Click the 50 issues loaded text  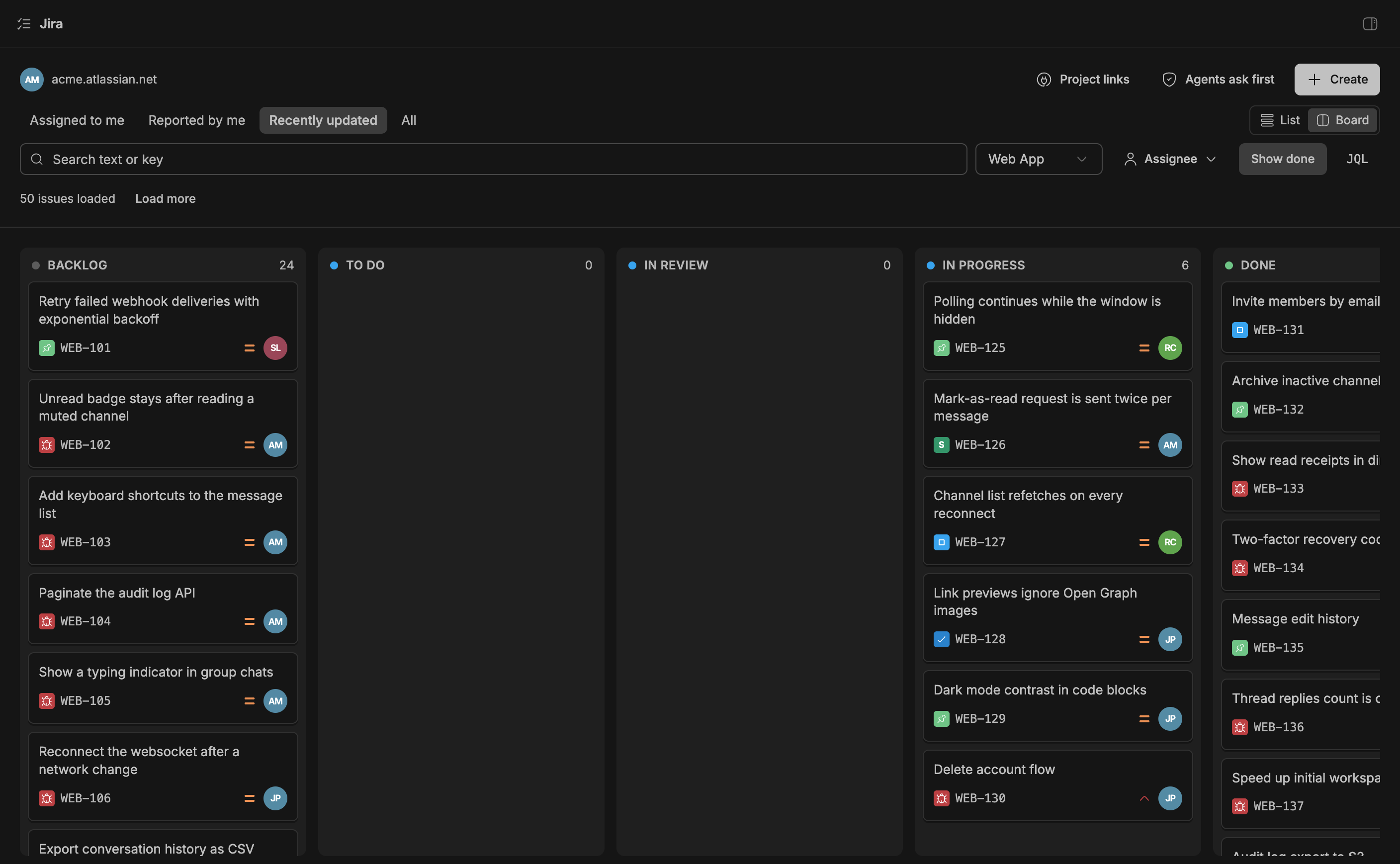tap(68, 198)
